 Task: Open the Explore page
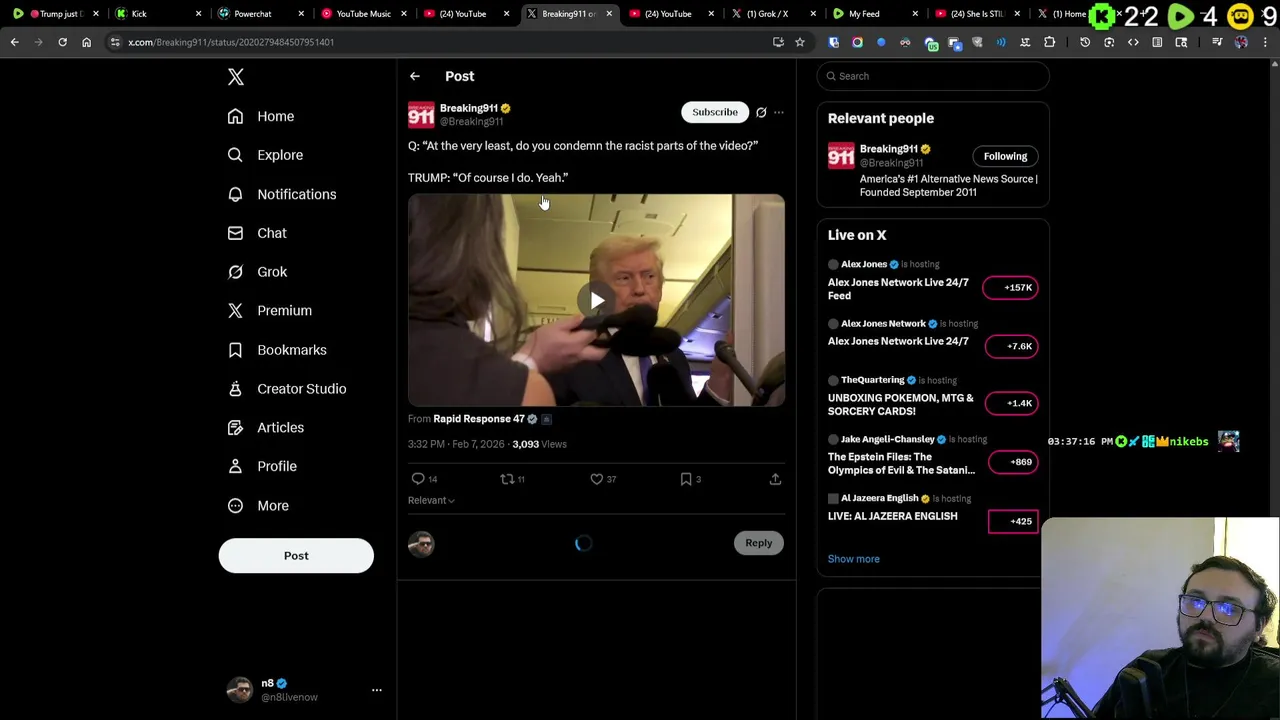(265, 155)
